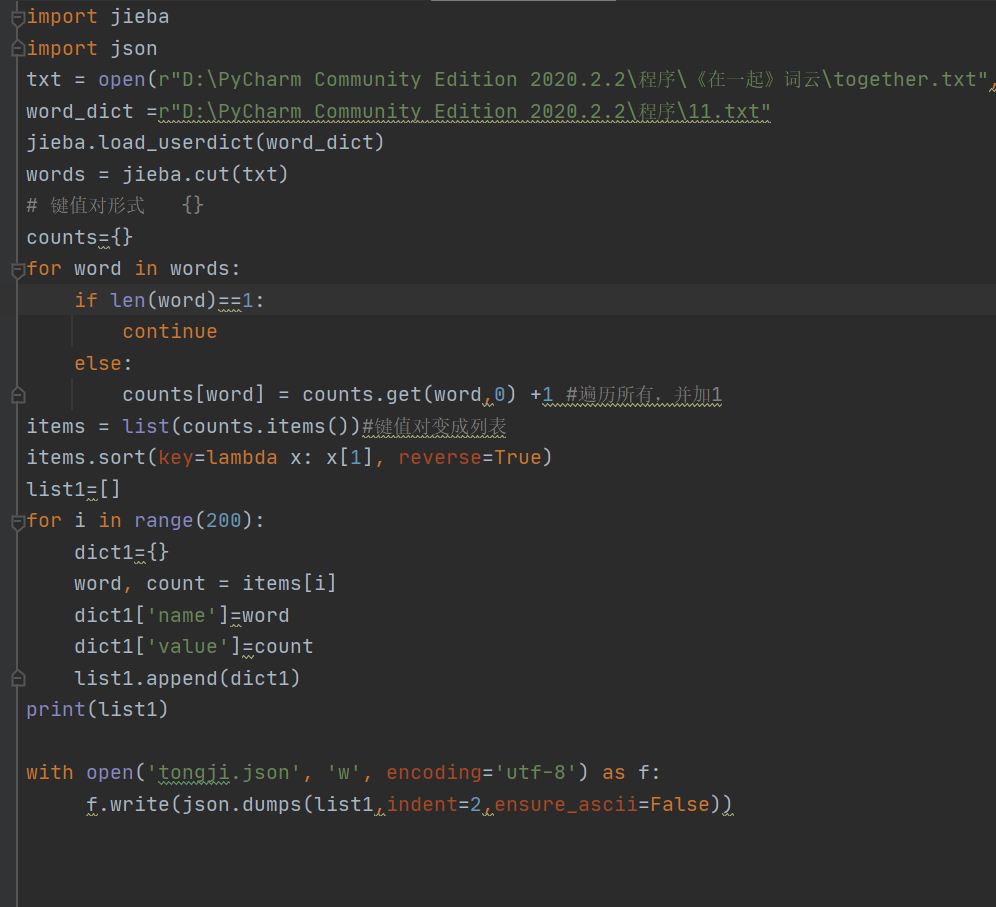Click the 'together.txt' file name in the open path

[x=905, y=79]
